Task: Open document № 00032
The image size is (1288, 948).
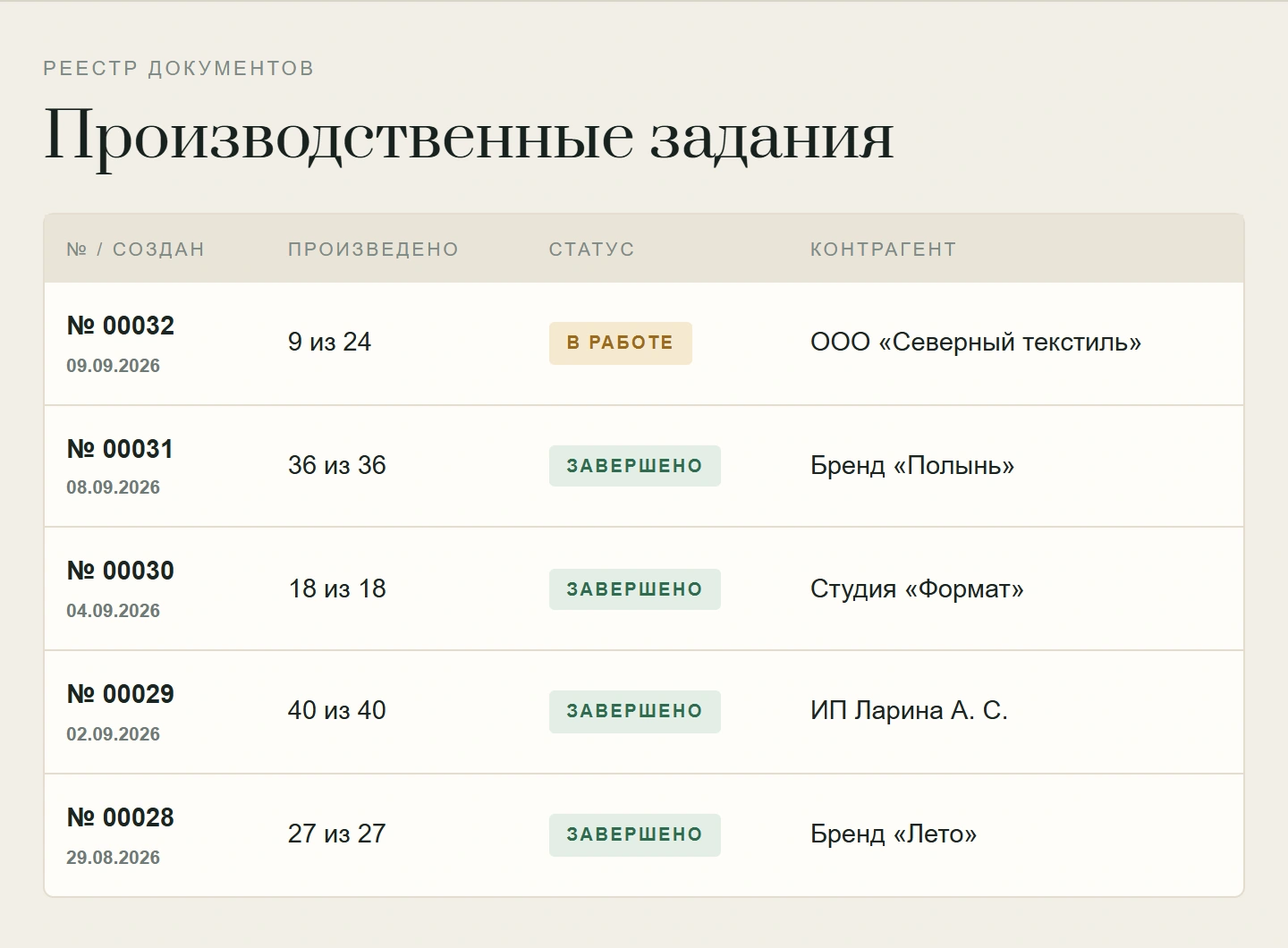Action: pyautogui.click(x=121, y=326)
